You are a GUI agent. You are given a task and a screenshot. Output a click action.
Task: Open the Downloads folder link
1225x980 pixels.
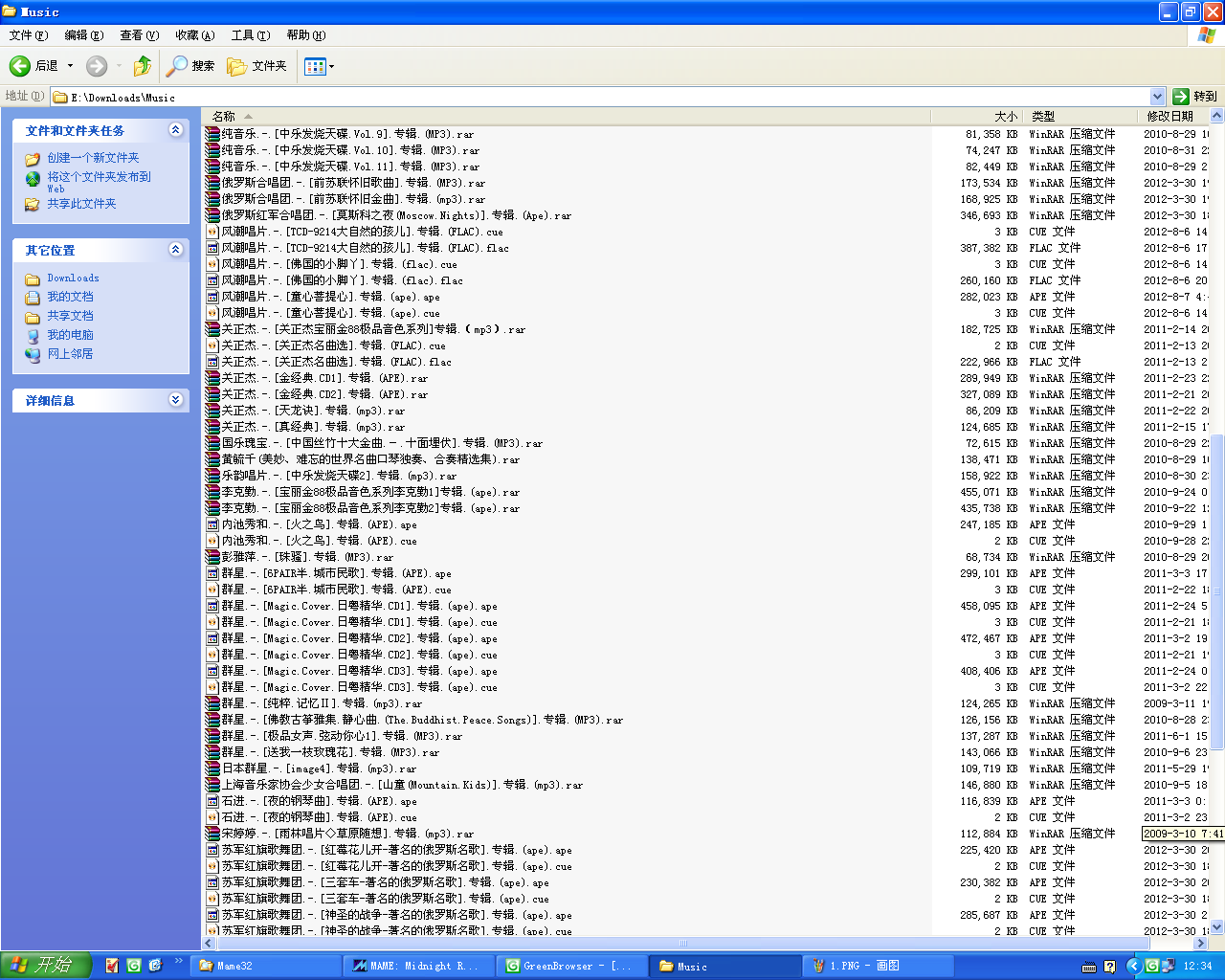pyautogui.click(x=73, y=278)
